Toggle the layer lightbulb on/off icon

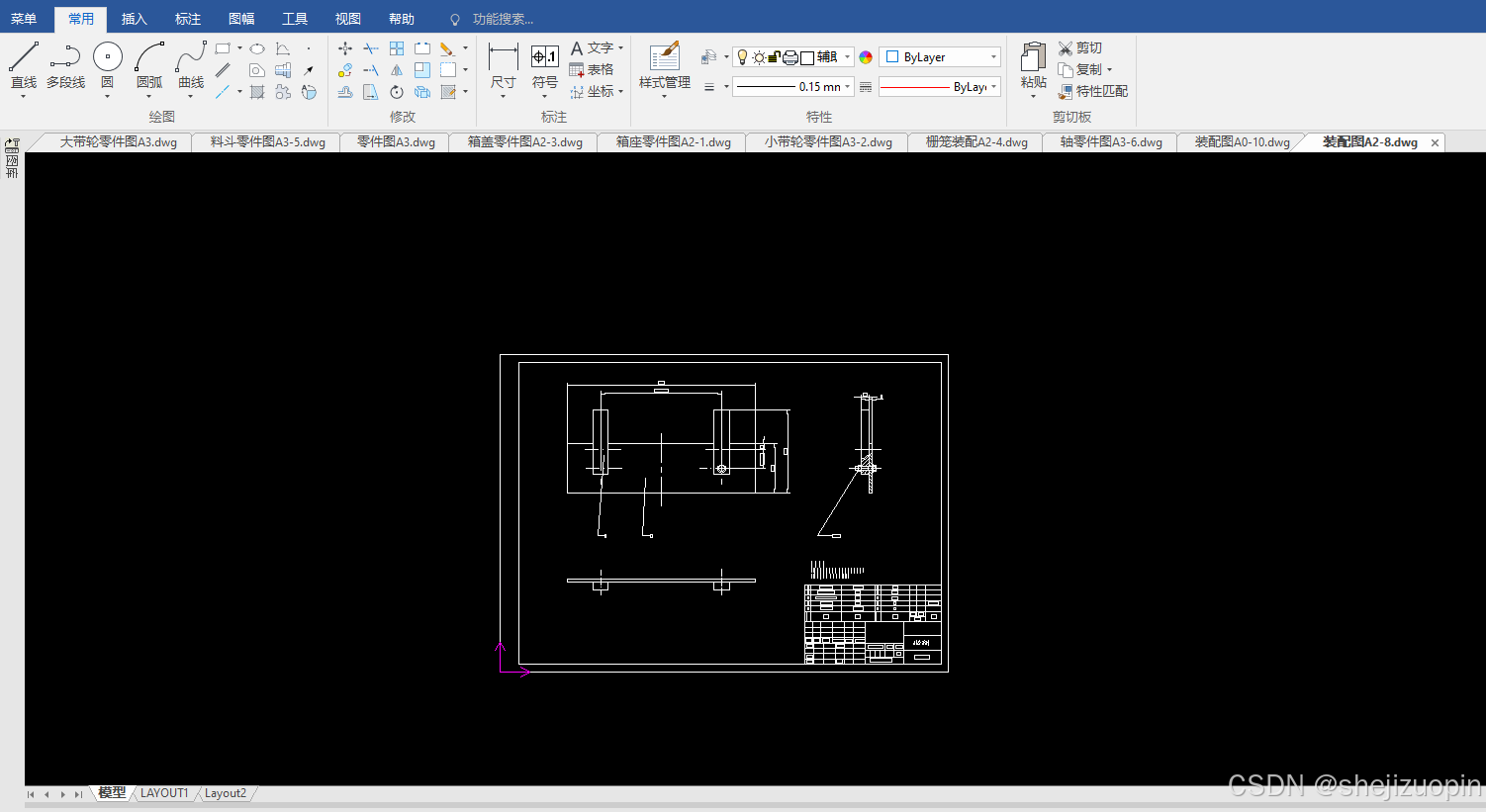[743, 57]
